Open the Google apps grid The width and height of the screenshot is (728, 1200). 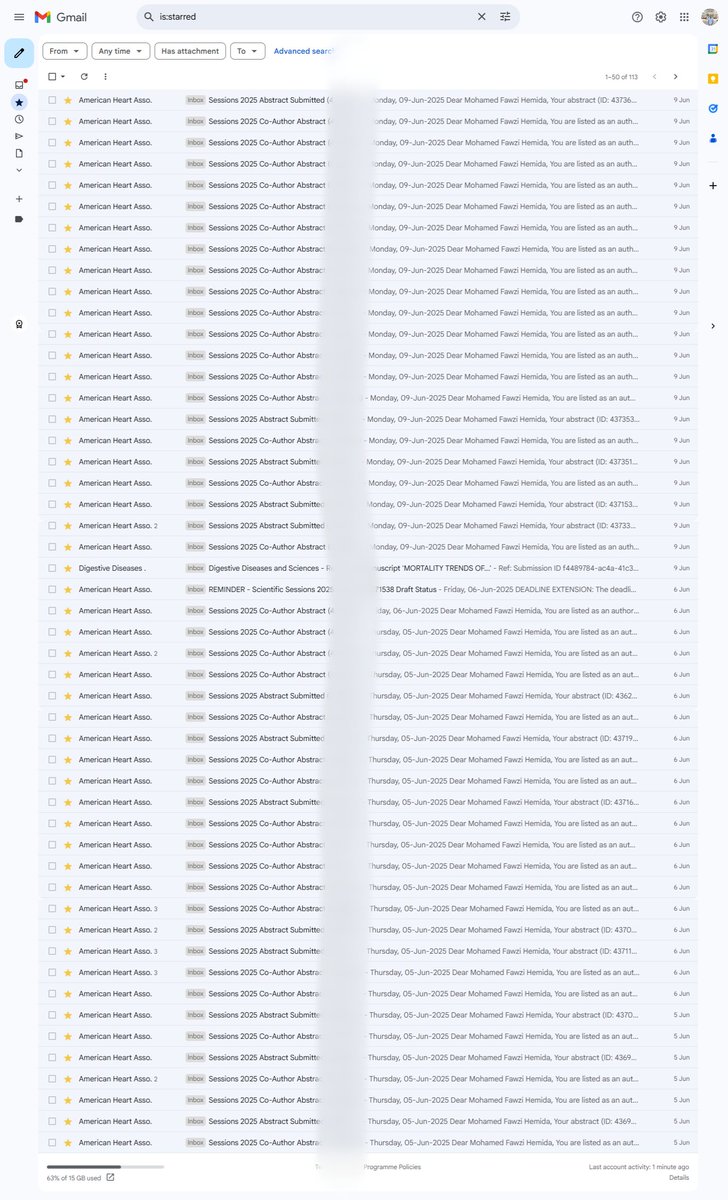coord(684,17)
